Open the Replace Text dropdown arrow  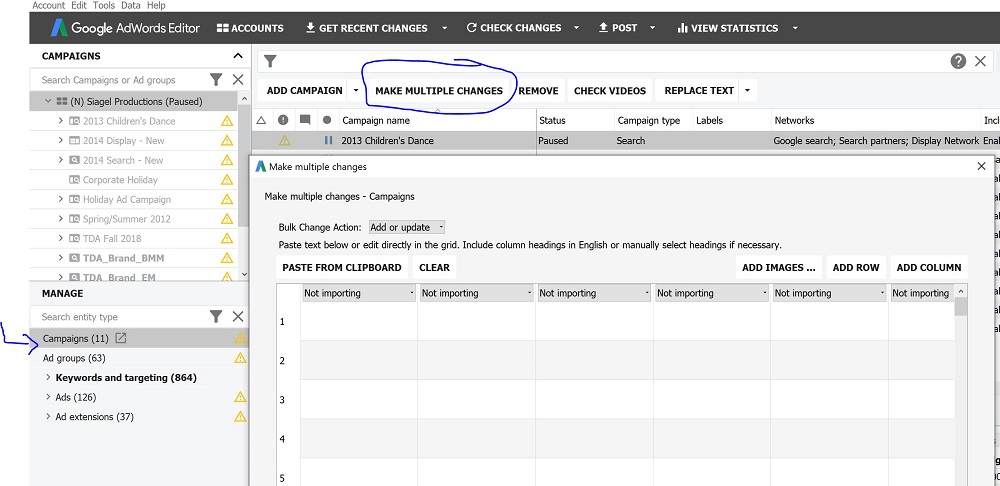click(747, 91)
